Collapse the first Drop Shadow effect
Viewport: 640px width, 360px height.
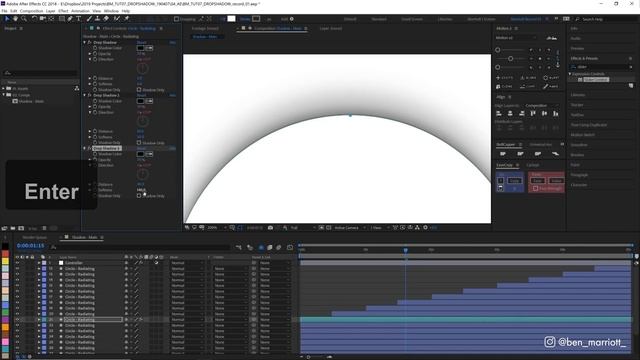point(85,42)
